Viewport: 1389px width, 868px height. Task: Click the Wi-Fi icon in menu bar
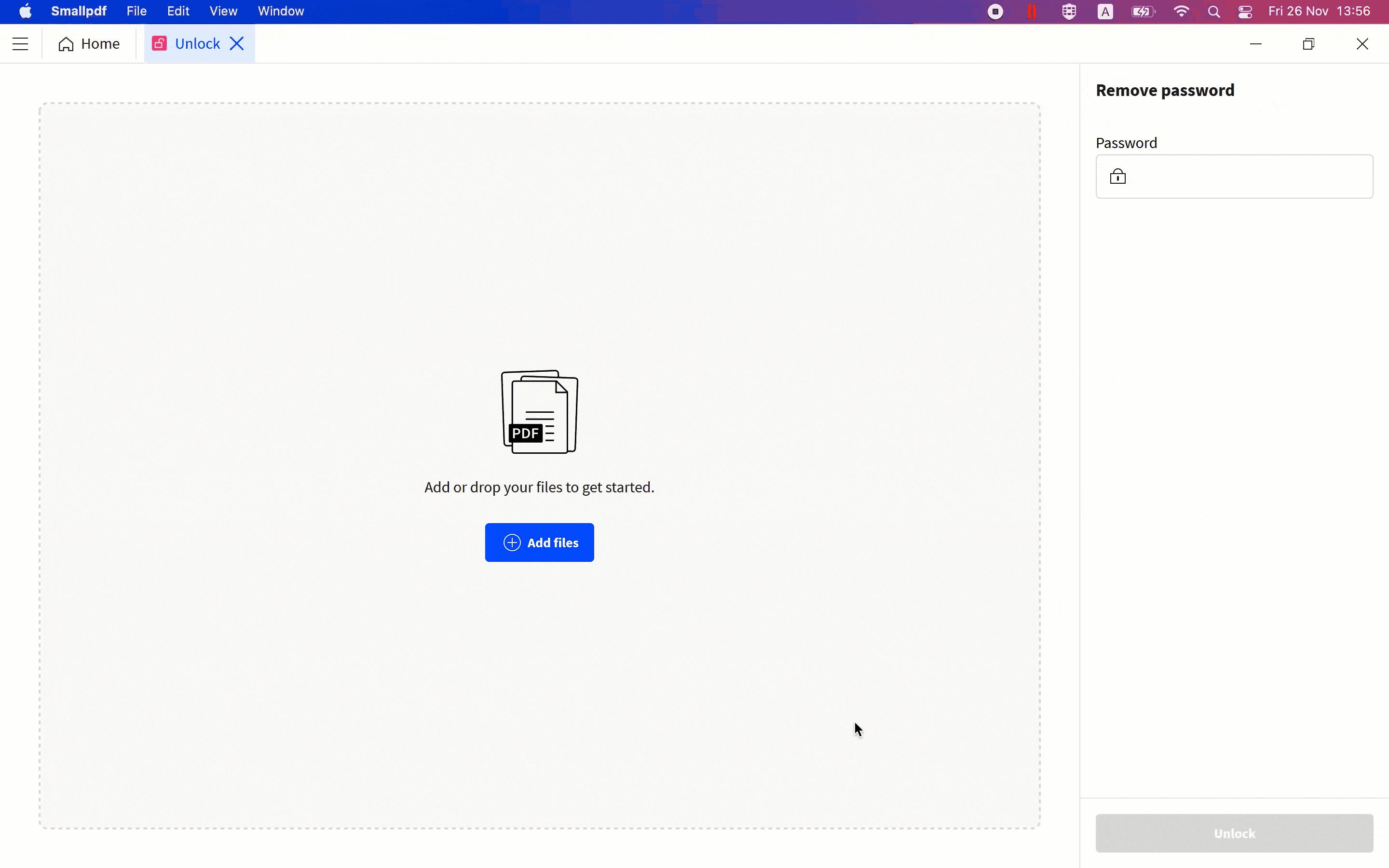pyautogui.click(x=1181, y=11)
